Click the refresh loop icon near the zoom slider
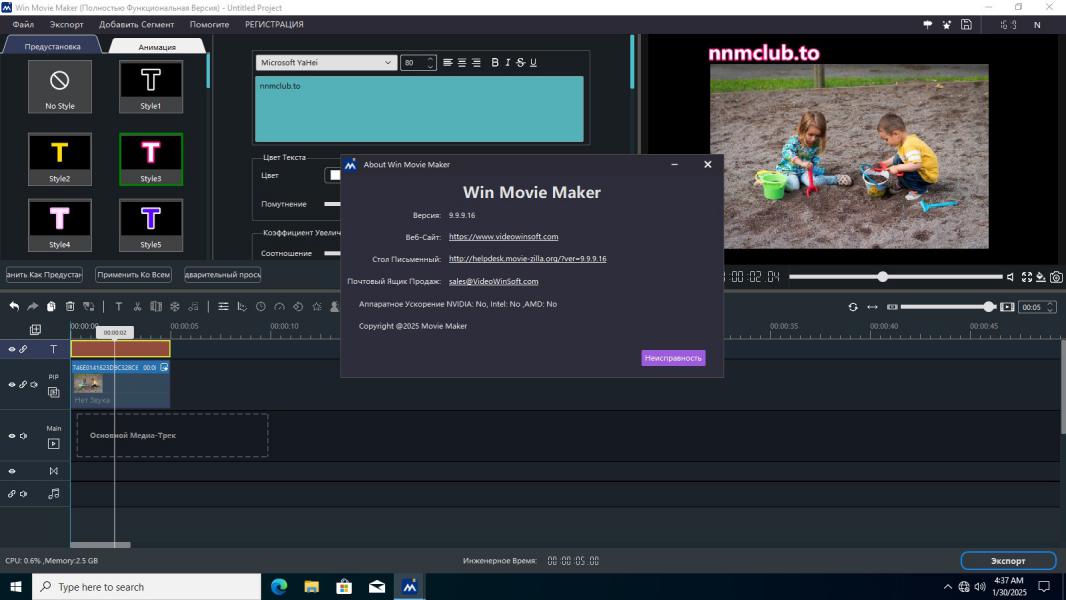 tap(853, 307)
